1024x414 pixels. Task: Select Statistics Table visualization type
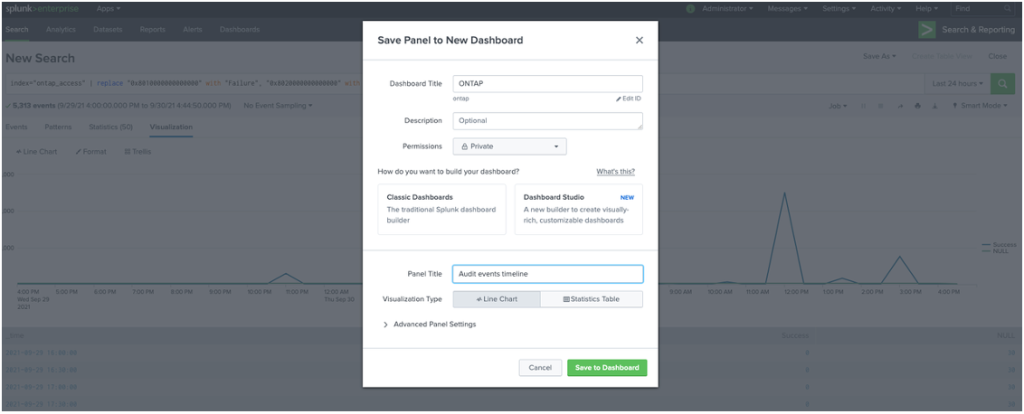coord(592,299)
